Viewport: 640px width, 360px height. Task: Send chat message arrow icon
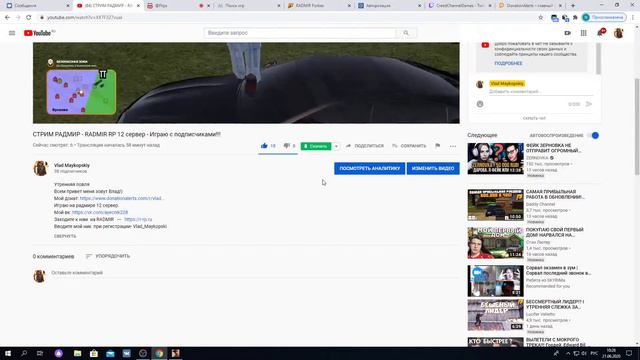(589, 104)
